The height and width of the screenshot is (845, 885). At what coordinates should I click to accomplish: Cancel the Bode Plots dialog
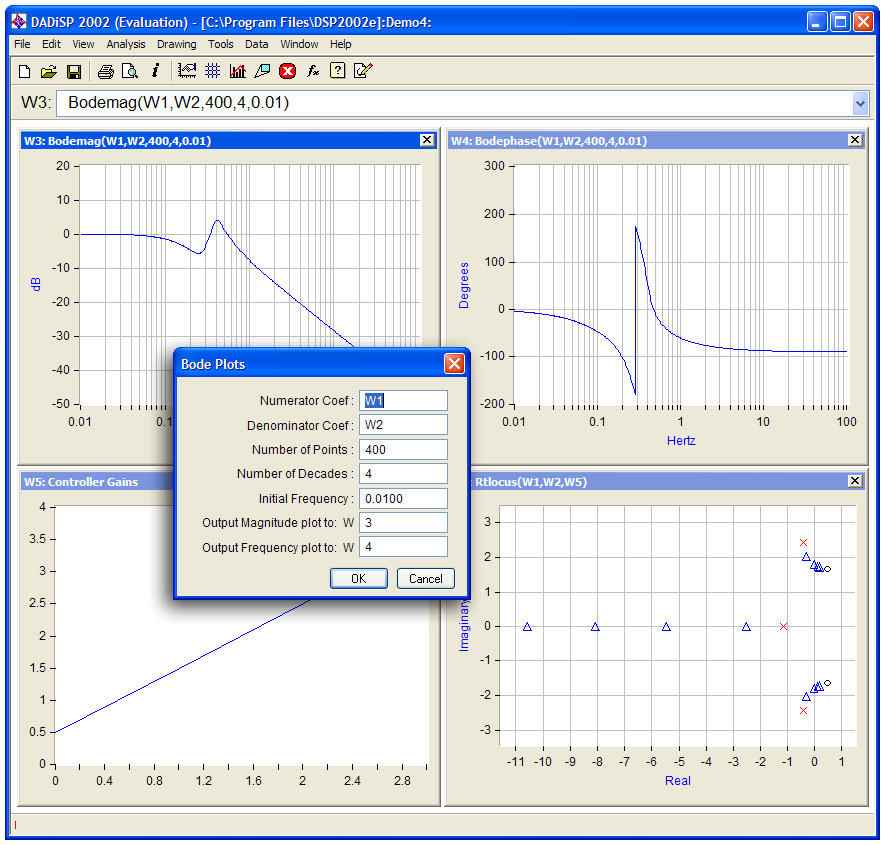pyautogui.click(x=426, y=579)
